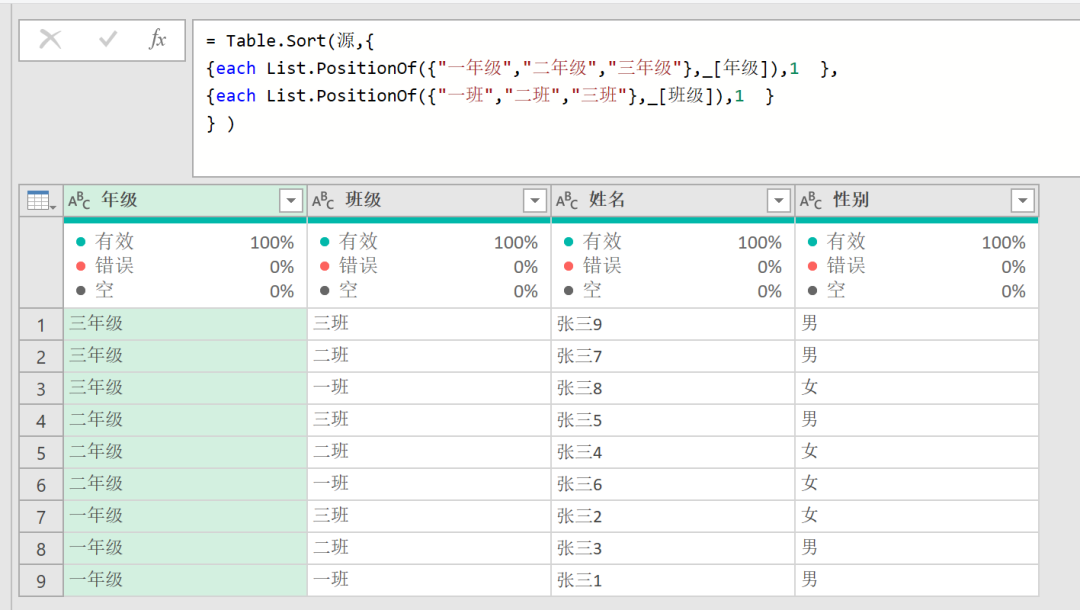Cancel formula edit with the X icon

click(x=49, y=40)
